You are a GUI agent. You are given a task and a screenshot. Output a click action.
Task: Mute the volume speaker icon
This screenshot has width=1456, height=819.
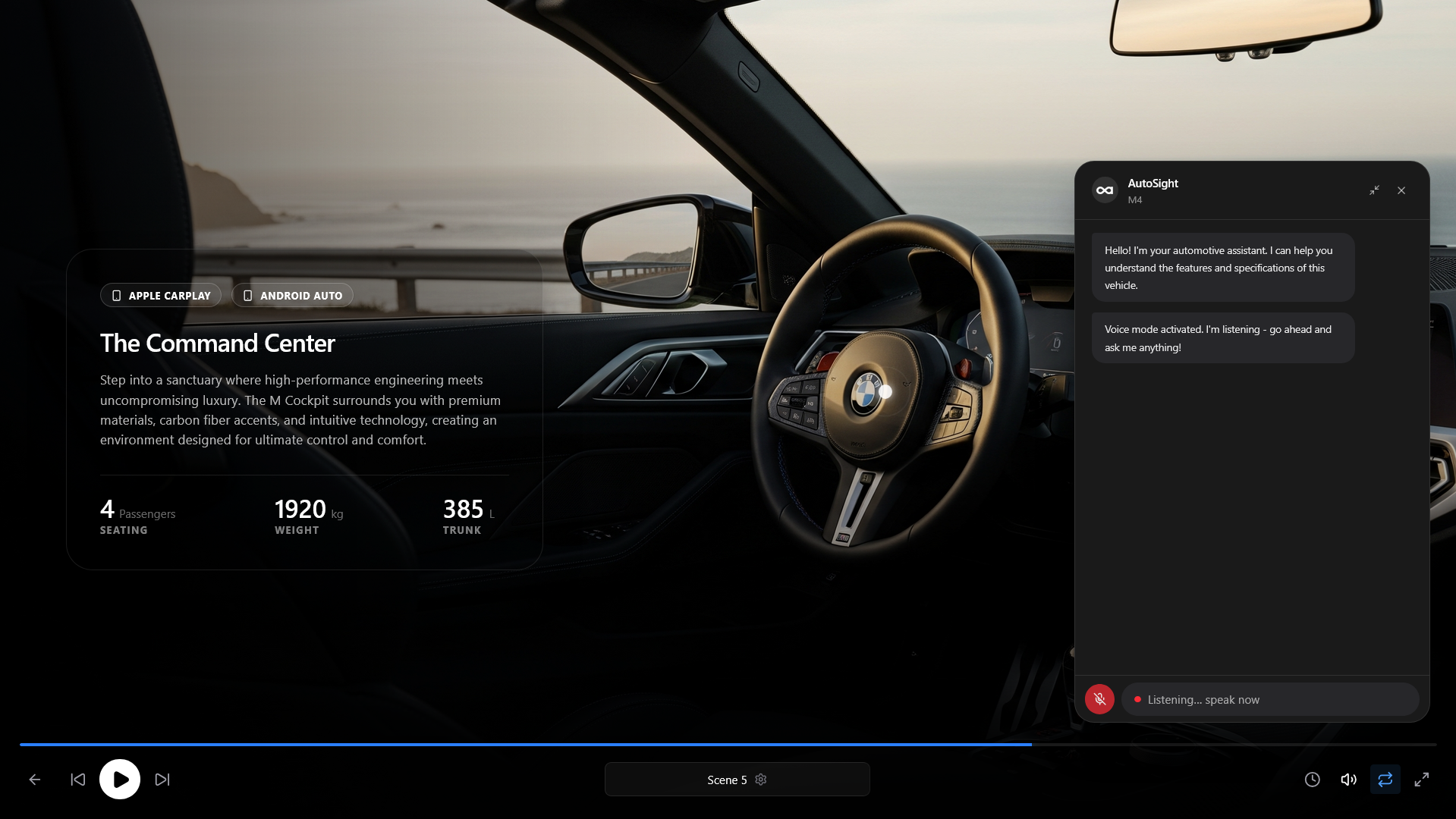pyautogui.click(x=1349, y=780)
